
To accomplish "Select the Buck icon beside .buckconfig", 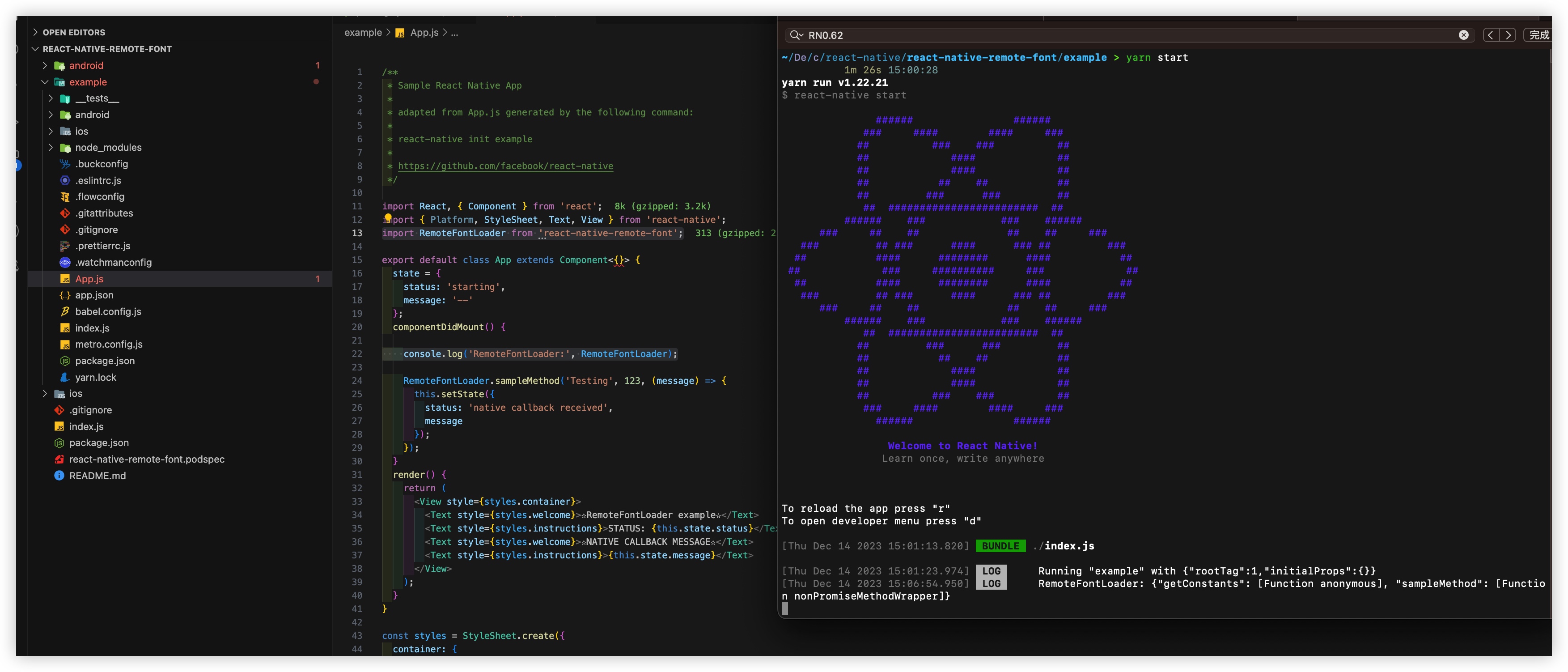I will coord(64,164).
